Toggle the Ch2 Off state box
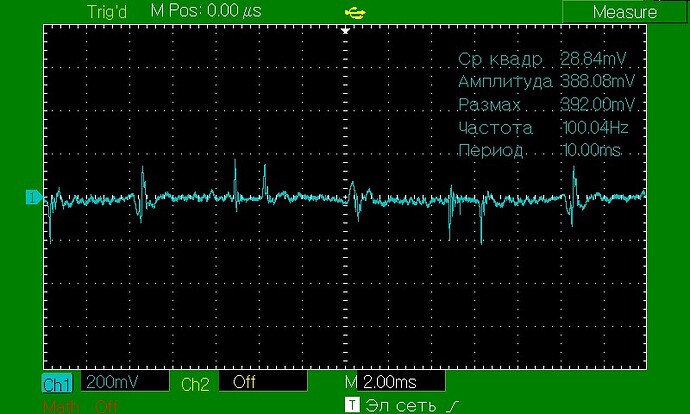Screen dimensions: 690x414 tap(262, 382)
